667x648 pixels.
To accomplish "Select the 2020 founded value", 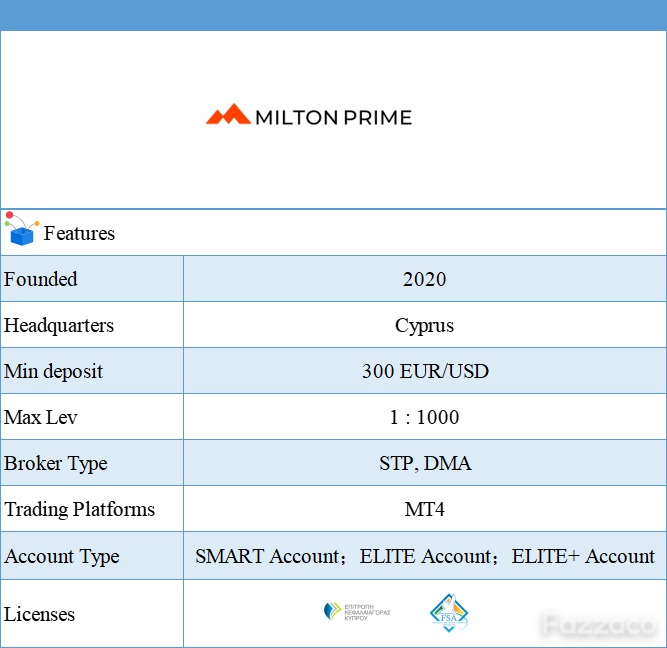I will [424, 280].
